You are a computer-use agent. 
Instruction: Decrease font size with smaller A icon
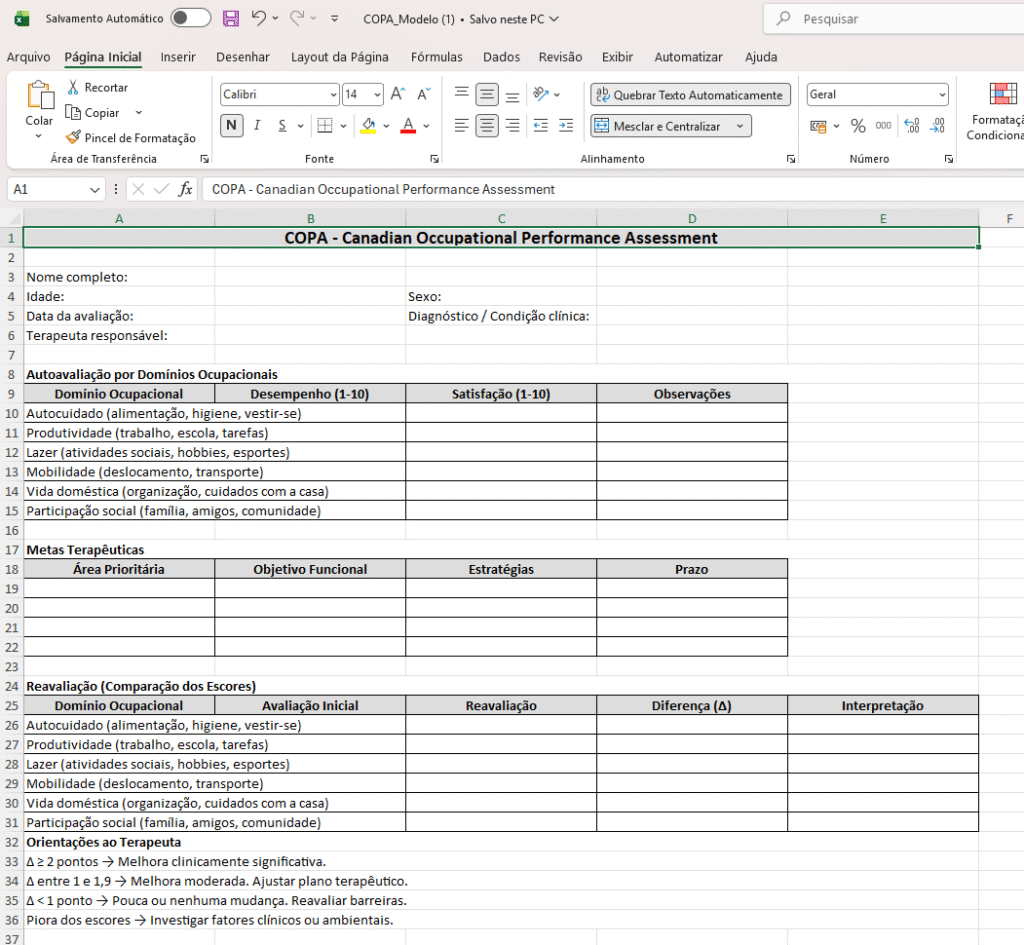coord(424,94)
